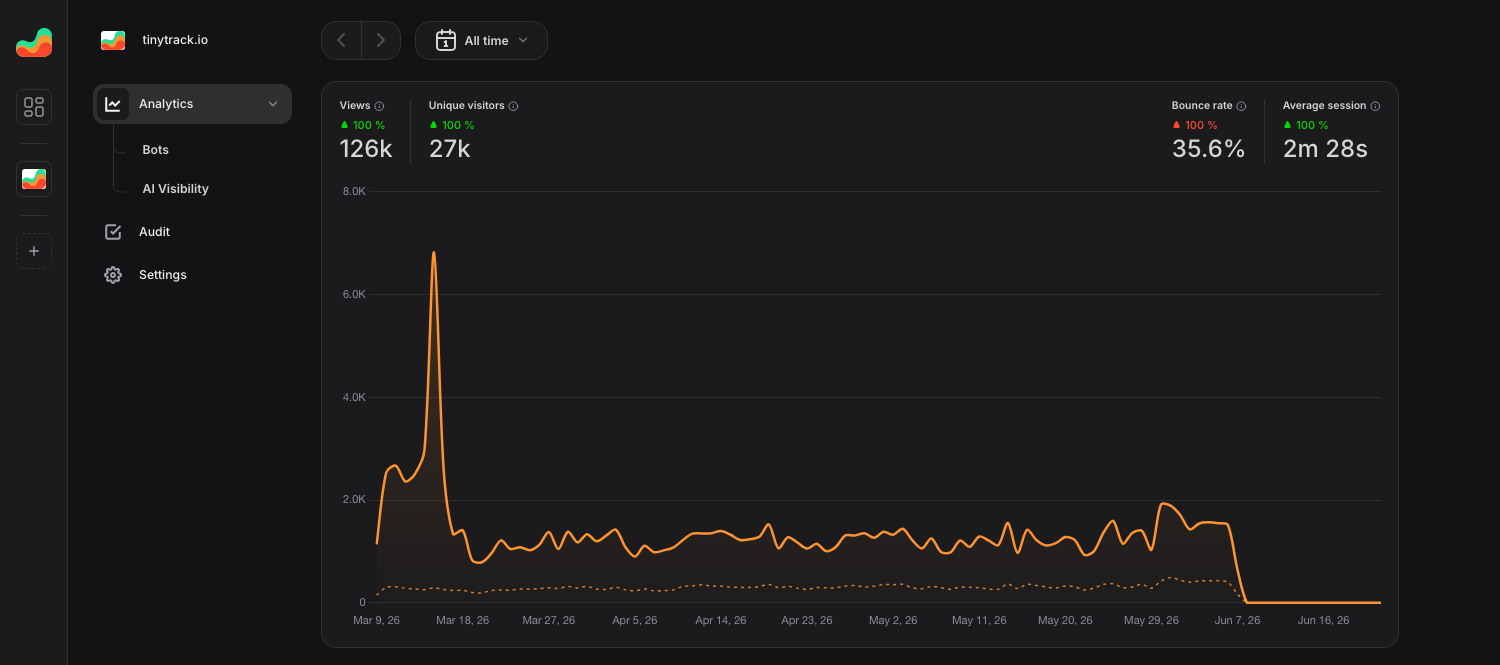Select the Views 126k metric

pos(366,131)
